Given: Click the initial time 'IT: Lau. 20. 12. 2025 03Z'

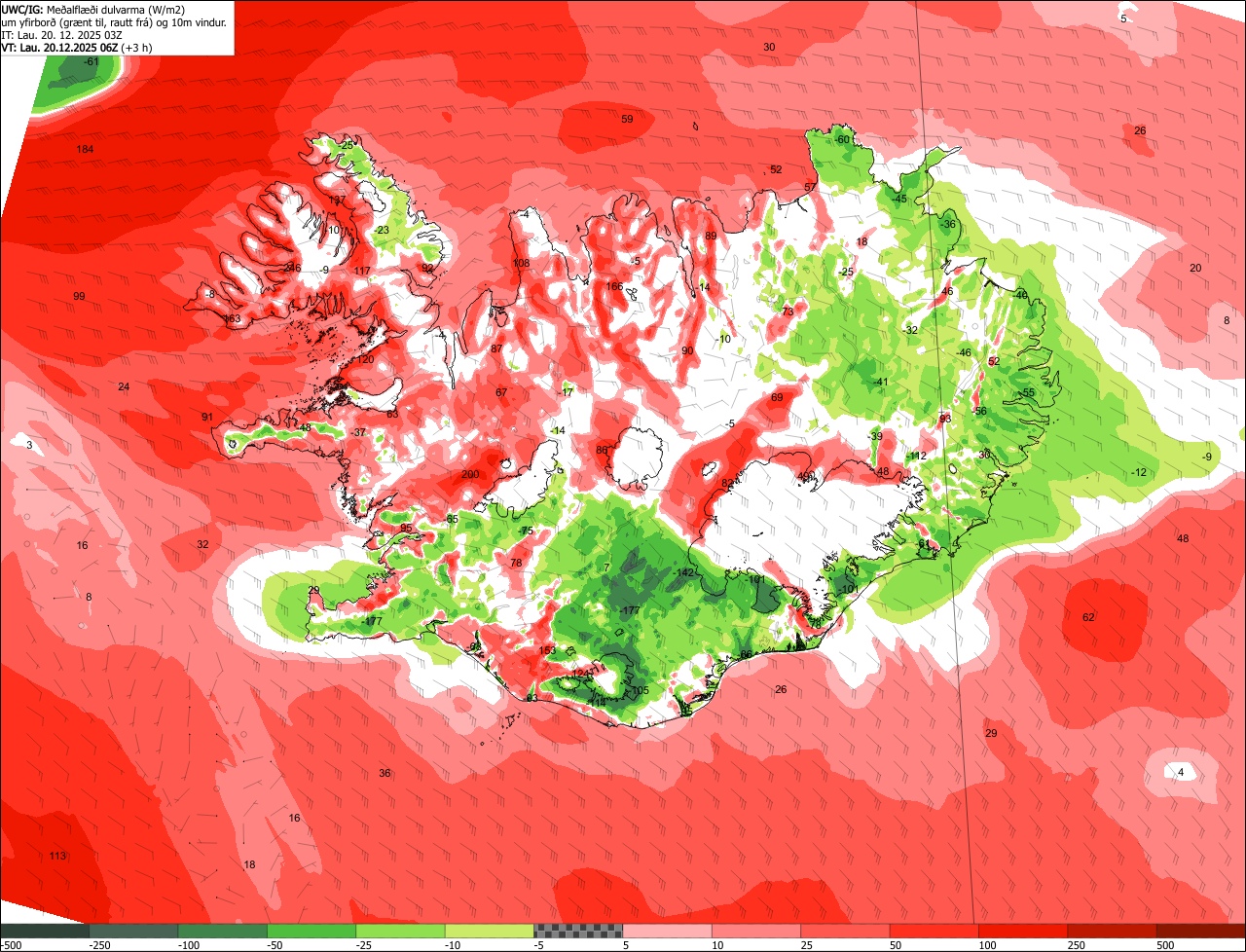Looking at the screenshot, I should (61, 34).
